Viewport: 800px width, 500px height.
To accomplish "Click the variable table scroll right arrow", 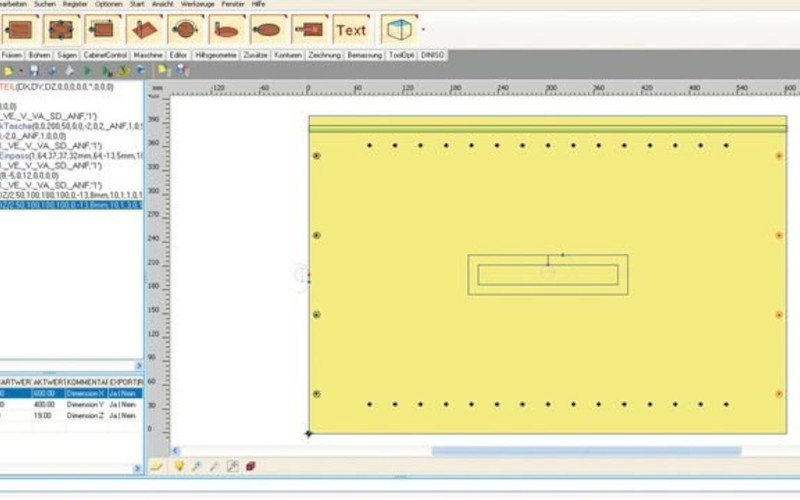I will [x=137, y=468].
